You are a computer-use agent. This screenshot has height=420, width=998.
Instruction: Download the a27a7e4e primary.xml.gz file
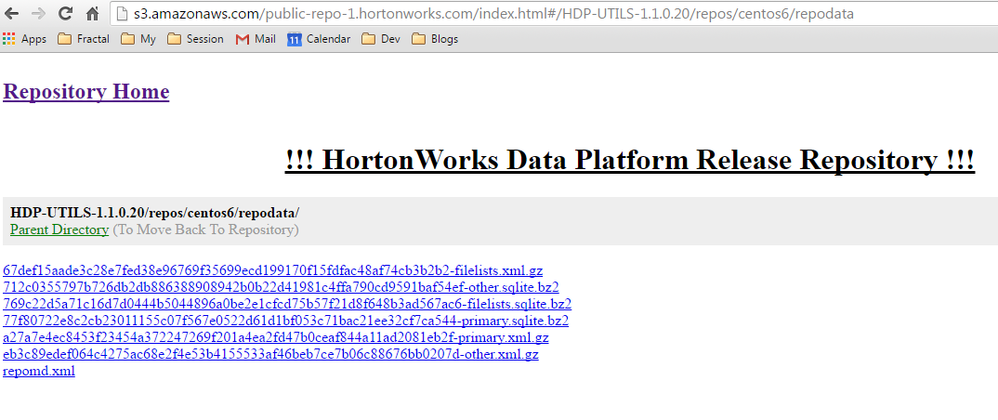(x=276, y=337)
